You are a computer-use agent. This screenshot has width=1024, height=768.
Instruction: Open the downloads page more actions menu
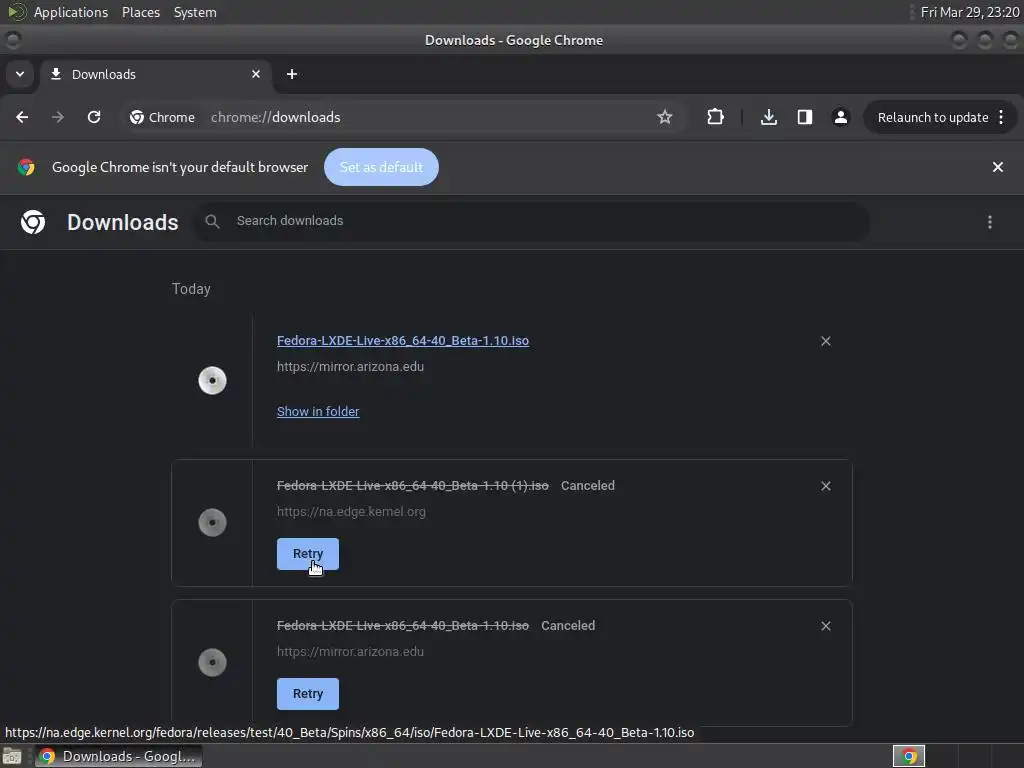989,222
